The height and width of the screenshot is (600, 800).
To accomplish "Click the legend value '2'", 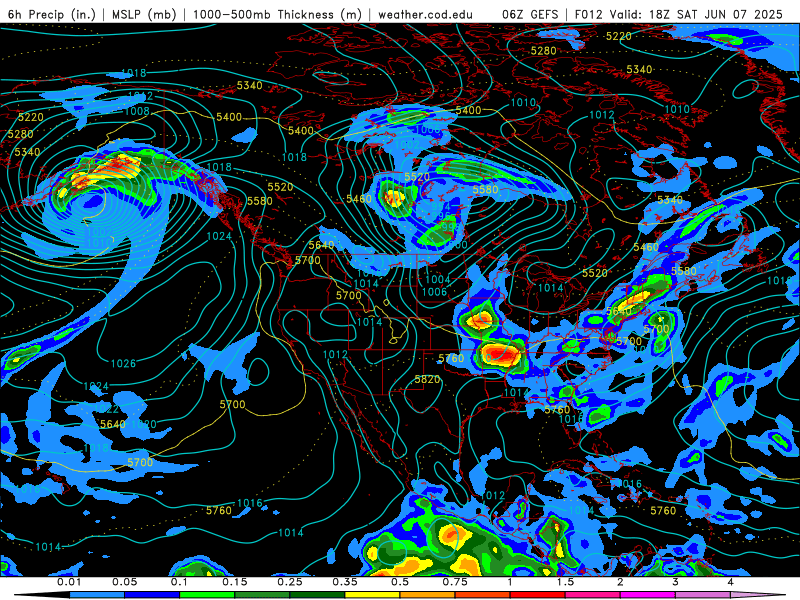I will 620,582.
